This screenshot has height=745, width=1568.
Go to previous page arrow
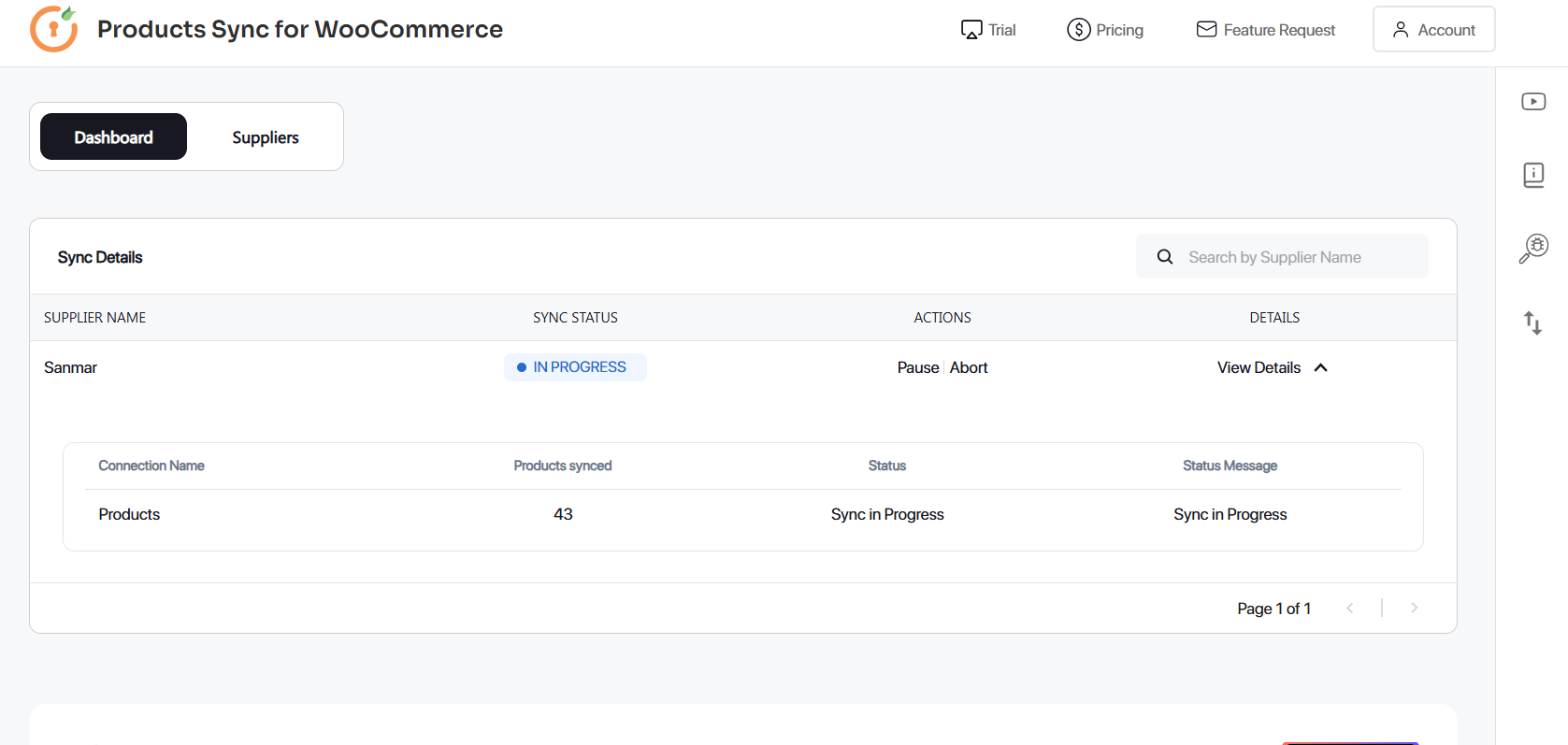pyautogui.click(x=1349, y=608)
